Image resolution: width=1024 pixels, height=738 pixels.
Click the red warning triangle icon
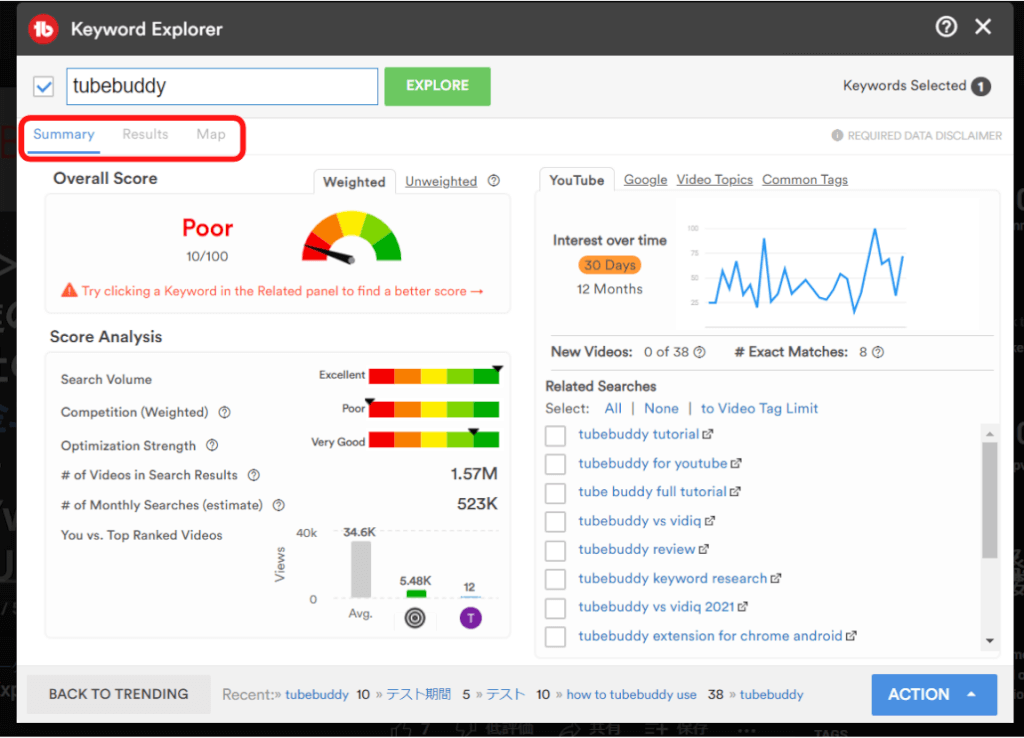pyautogui.click(x=69, y=290)
